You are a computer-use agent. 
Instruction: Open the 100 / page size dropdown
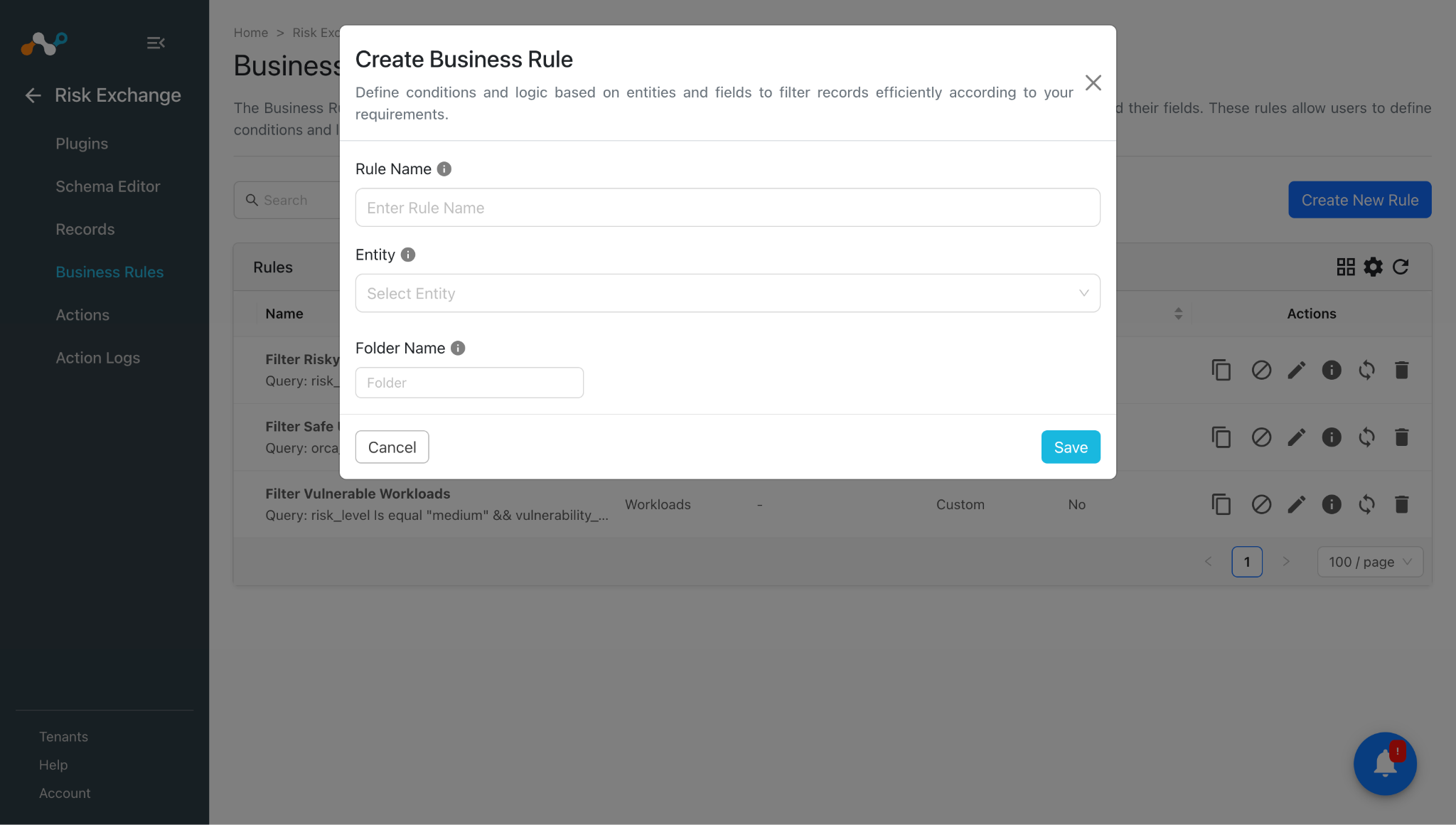1369,562
